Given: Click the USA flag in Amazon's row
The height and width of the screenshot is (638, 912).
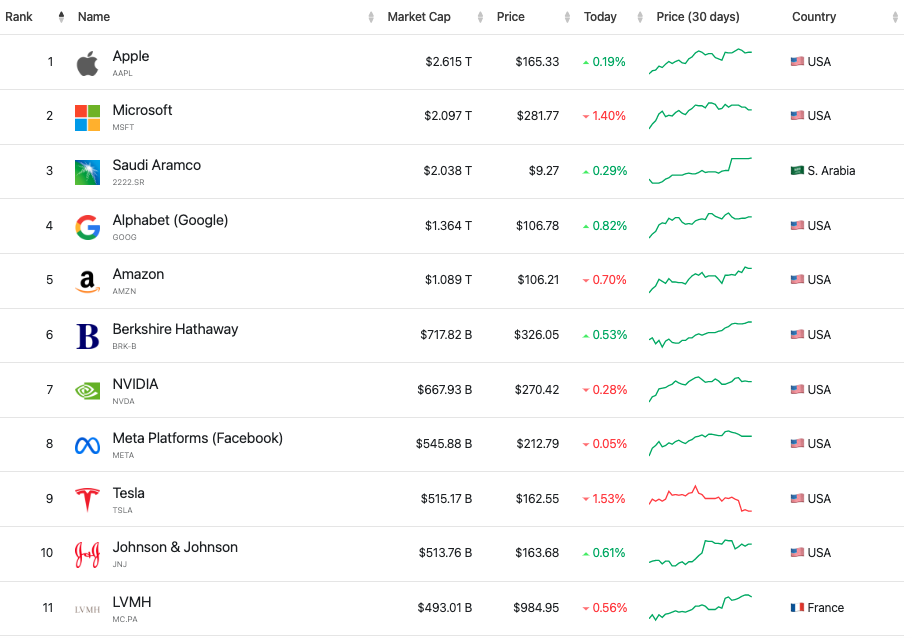Looking at the screenshot, I should click(x=797, y=279).
